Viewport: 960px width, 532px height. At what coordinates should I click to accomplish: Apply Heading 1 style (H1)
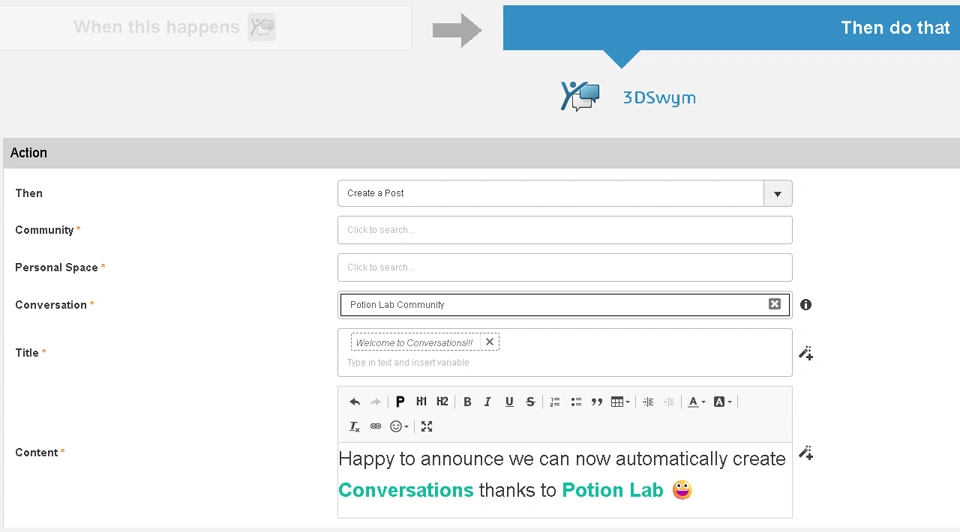[421, 402]
